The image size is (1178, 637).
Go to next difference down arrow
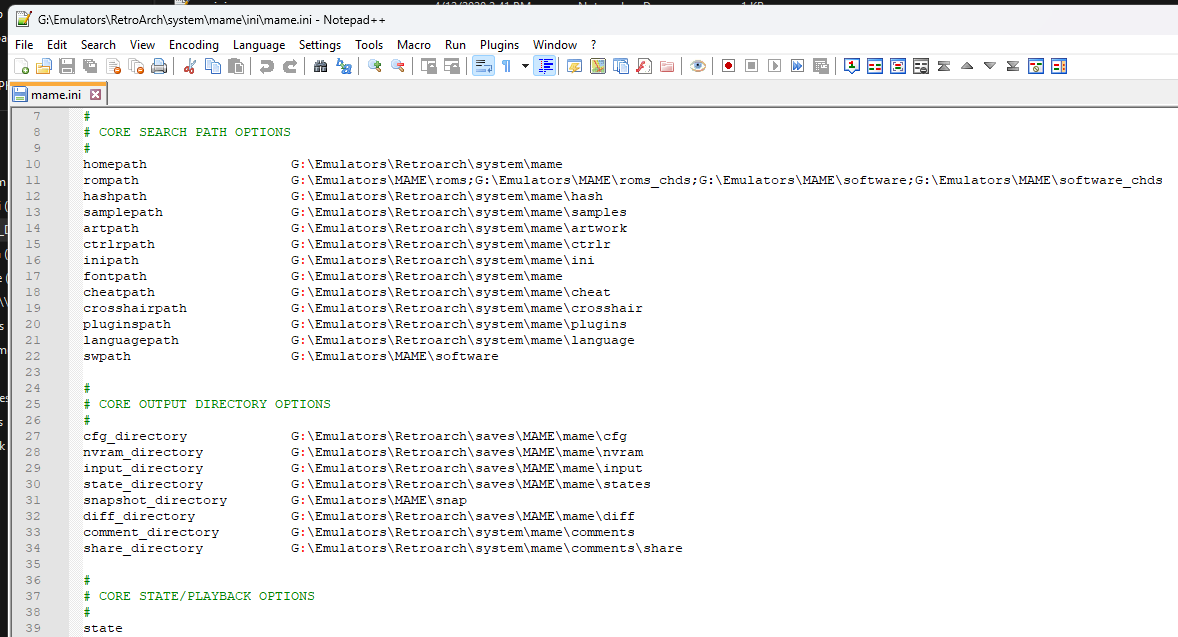pyautogui.click(x=990, y=67)
